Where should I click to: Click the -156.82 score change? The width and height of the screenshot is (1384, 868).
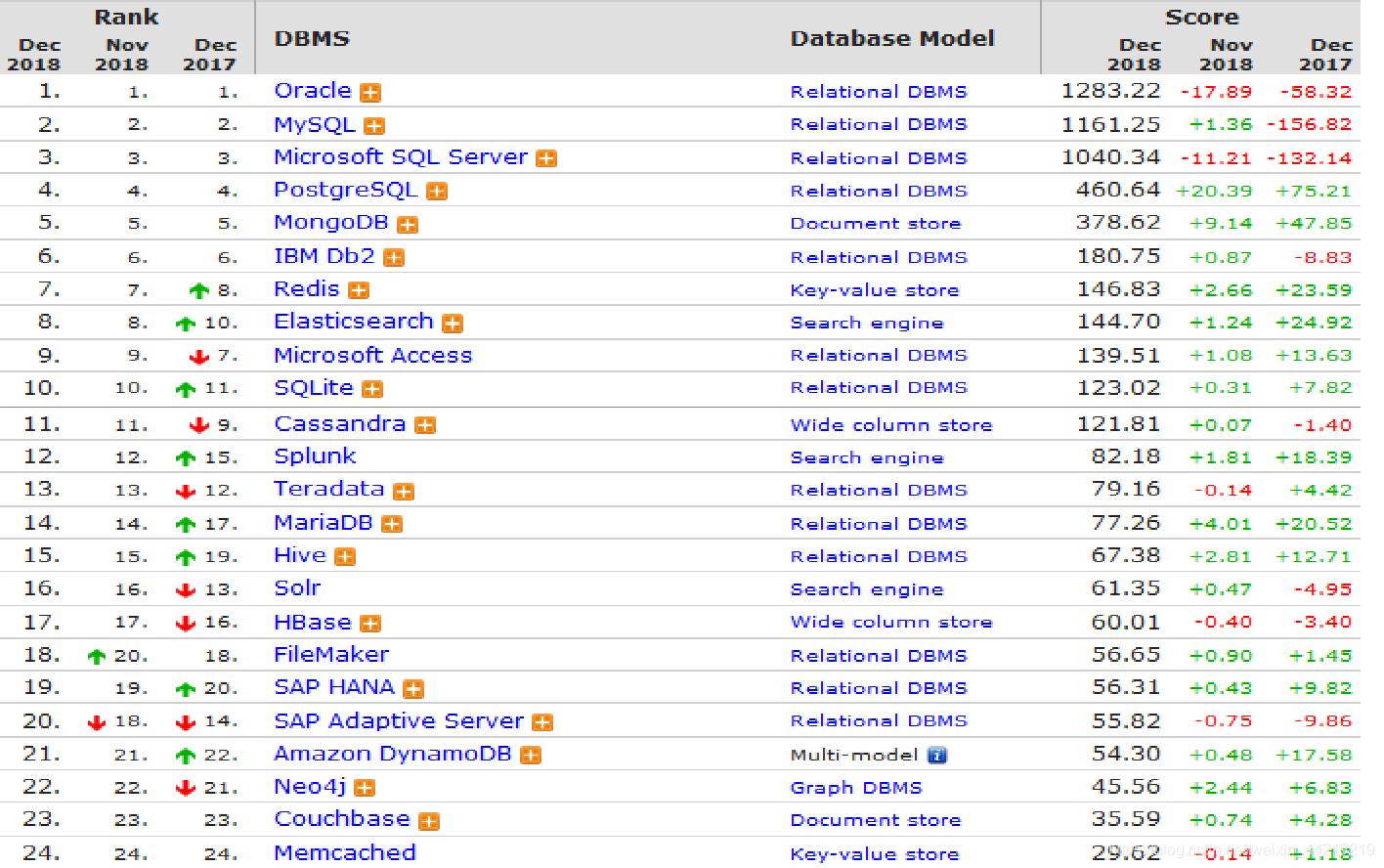(1309, 125)
